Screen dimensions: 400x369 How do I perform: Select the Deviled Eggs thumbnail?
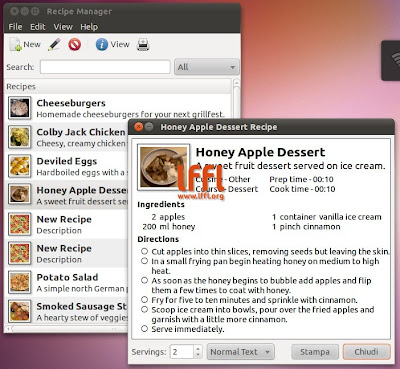click(x=19, y=166)
